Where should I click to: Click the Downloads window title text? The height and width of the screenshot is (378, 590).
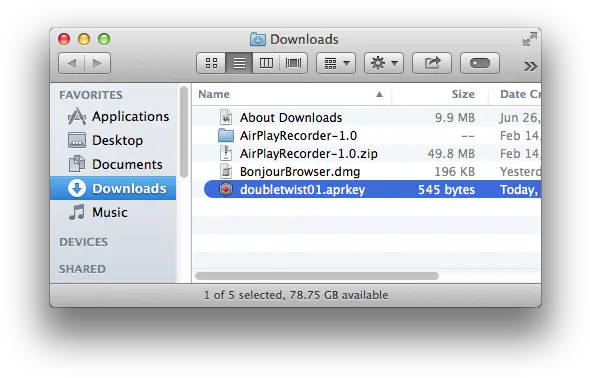[x=304, y=39]
